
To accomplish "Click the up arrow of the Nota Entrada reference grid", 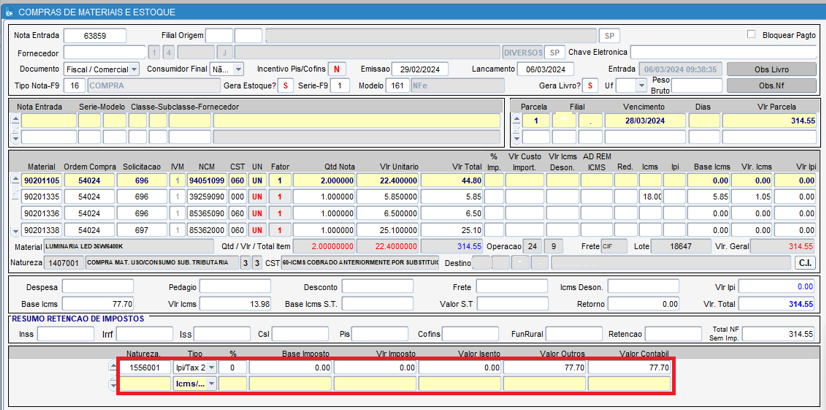I will 15,118.
